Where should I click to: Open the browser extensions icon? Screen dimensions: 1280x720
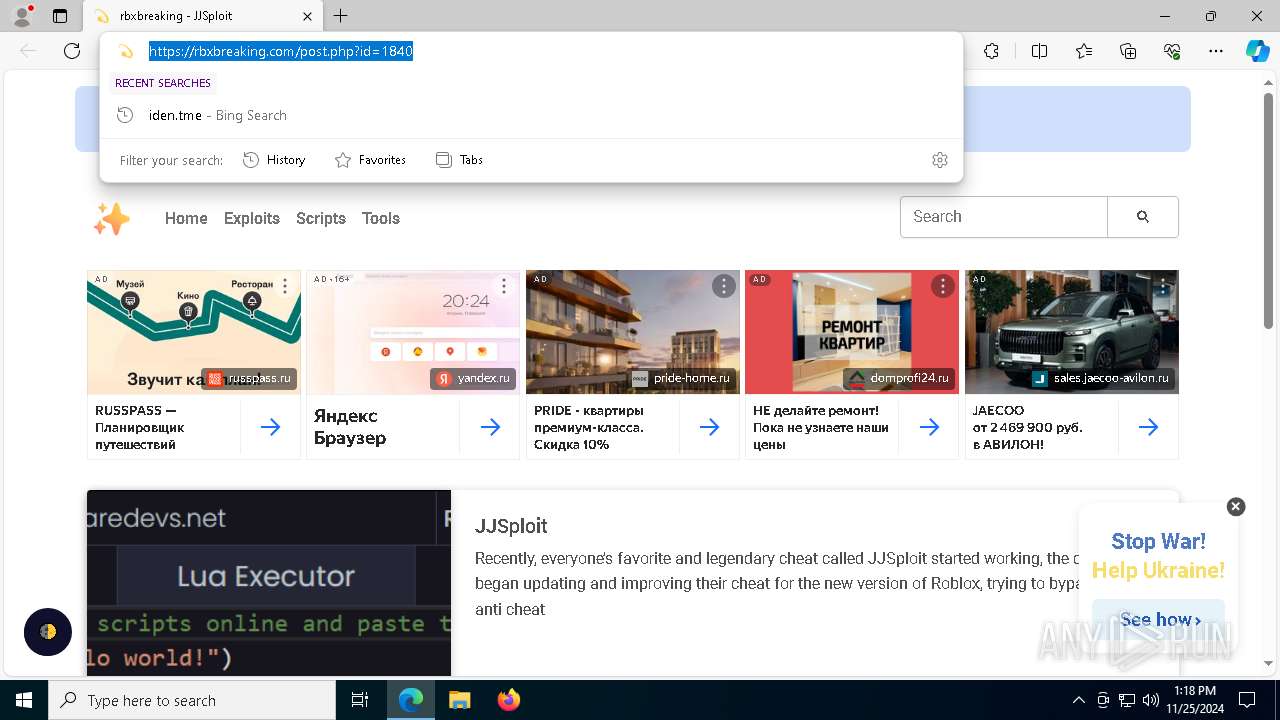tap(991, 51)
